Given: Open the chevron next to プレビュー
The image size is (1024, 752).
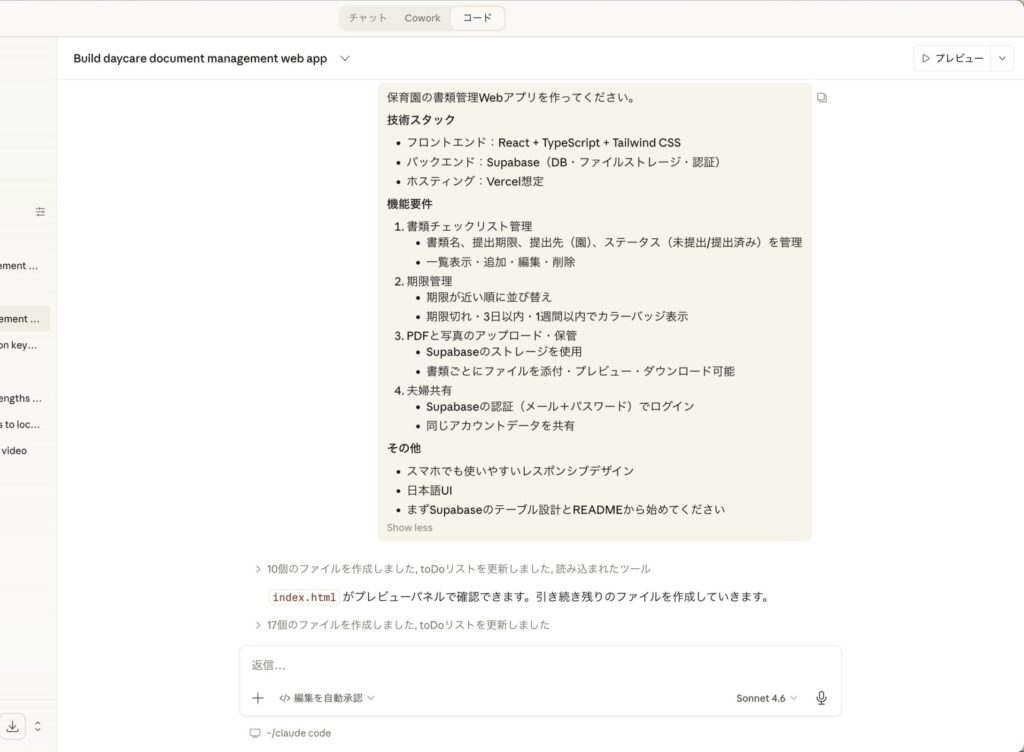Looking at the screenshot, I should coord(1002,58).
